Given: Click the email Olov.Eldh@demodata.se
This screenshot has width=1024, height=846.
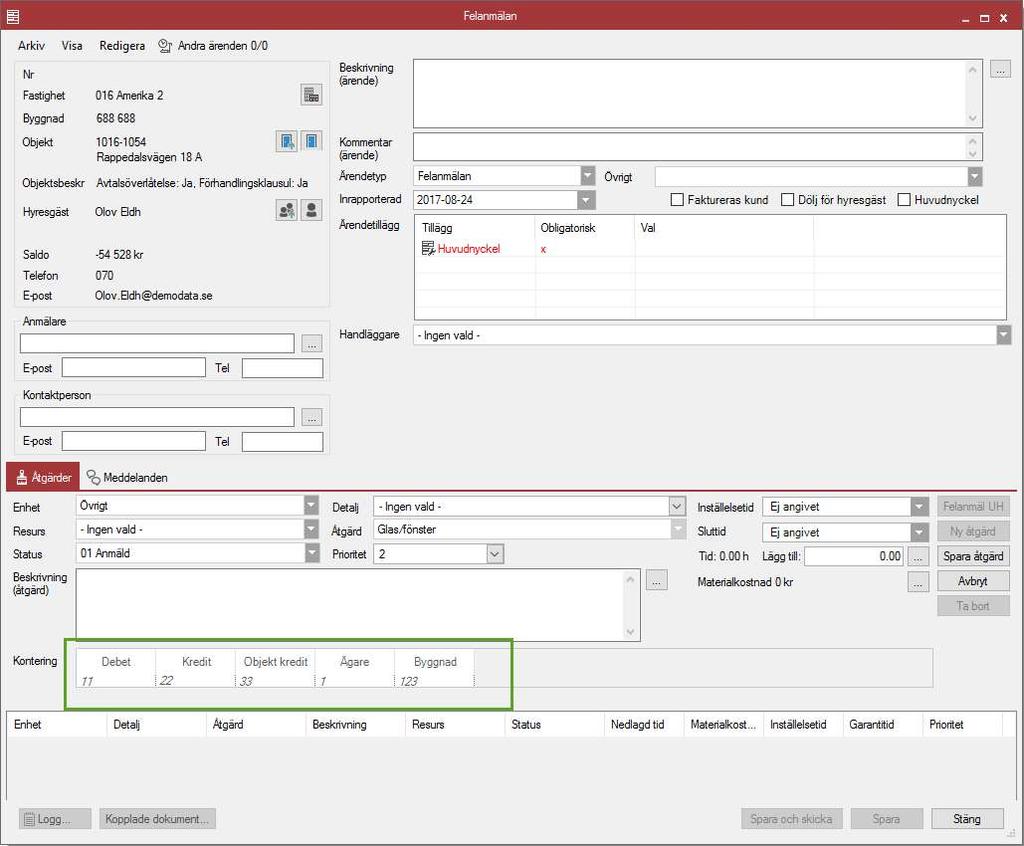Looking at the screenshot, I should 153,296.
